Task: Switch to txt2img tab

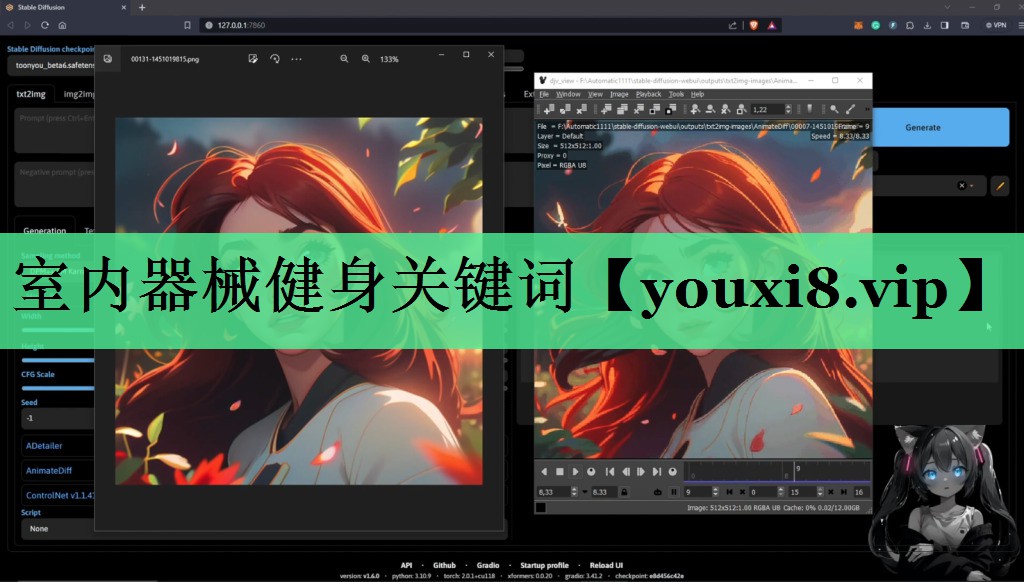Action: (31, 94)
